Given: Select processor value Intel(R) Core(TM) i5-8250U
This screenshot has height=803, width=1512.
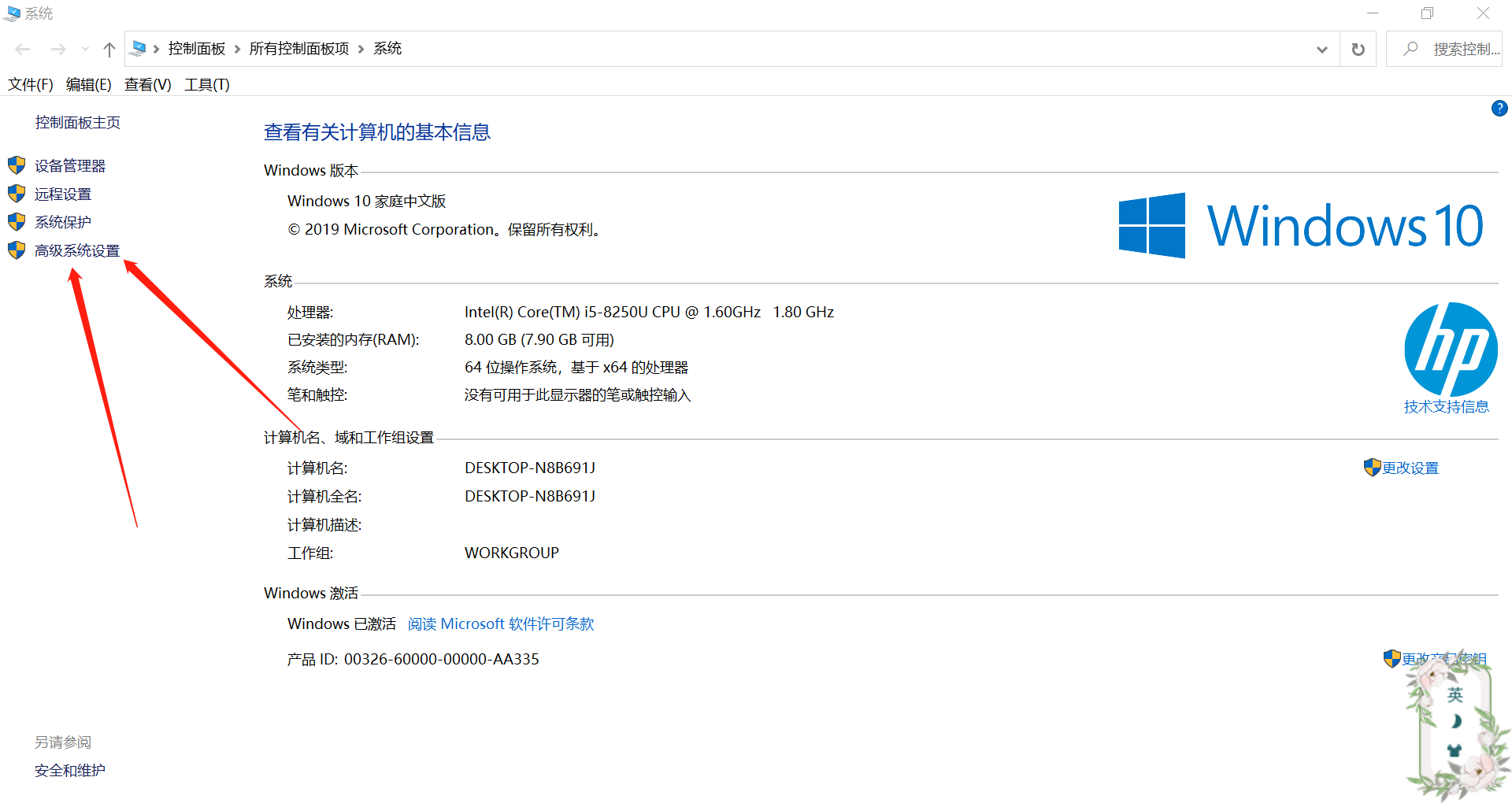Looking at the screenshot, I should pyautogui.click(x=650, y=313).
